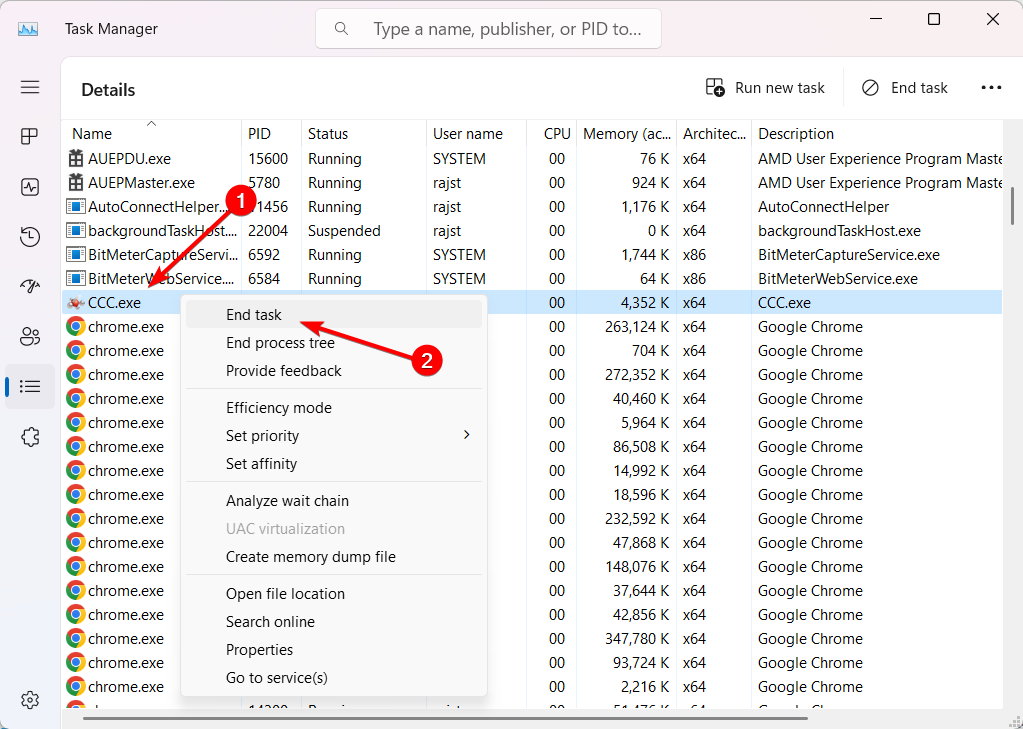
Task: Select Efficiency mode in context menu
Action: click(x=334, y=408)
